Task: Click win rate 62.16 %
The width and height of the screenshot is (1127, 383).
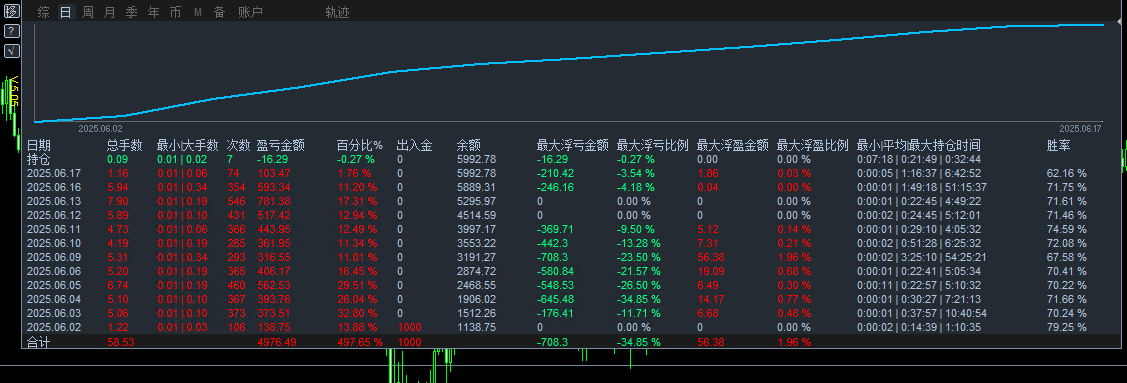Action: (x=1067, y=173)
